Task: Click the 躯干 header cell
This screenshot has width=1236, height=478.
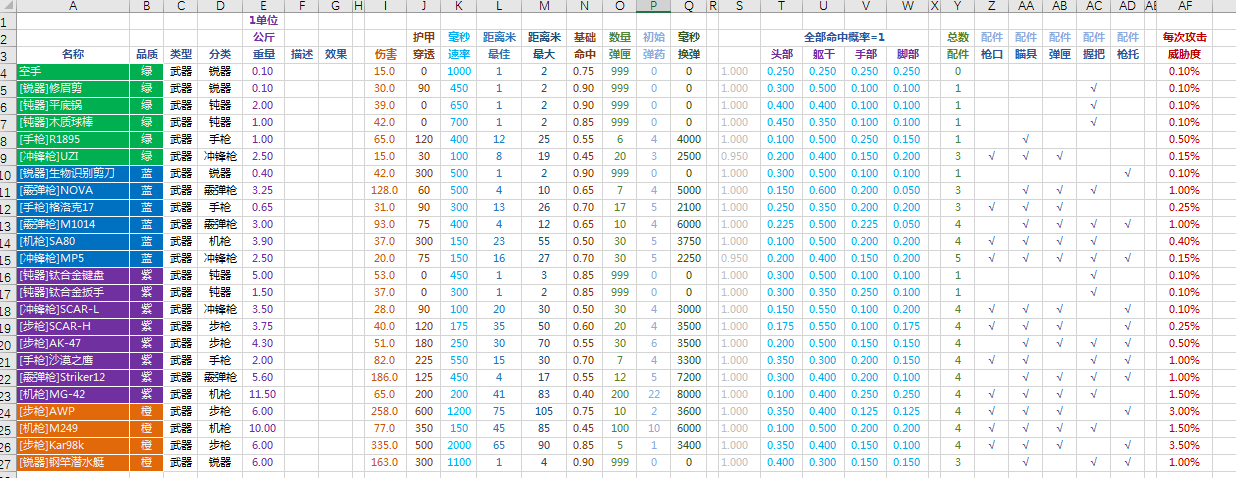Action: 823,54
